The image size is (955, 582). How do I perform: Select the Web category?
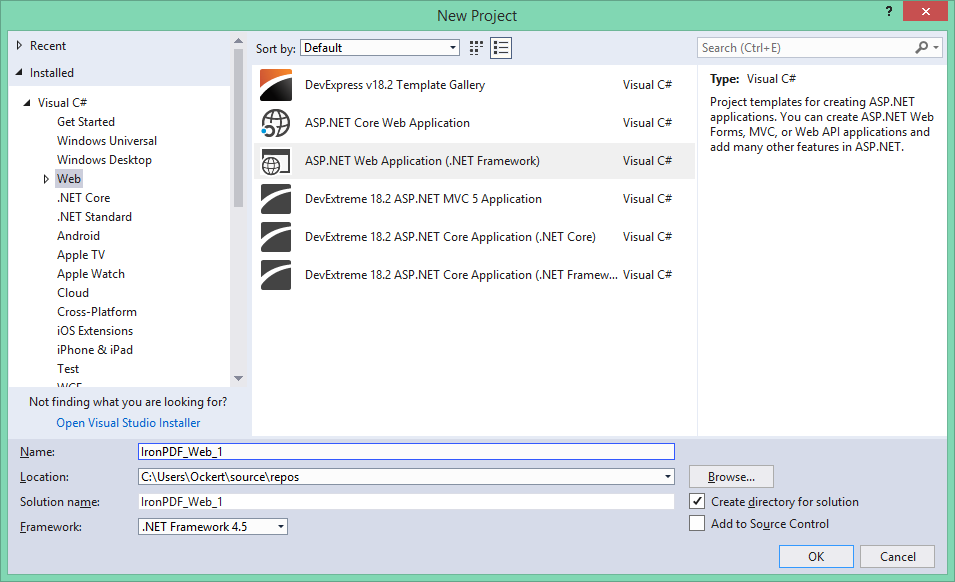[69, 178]
